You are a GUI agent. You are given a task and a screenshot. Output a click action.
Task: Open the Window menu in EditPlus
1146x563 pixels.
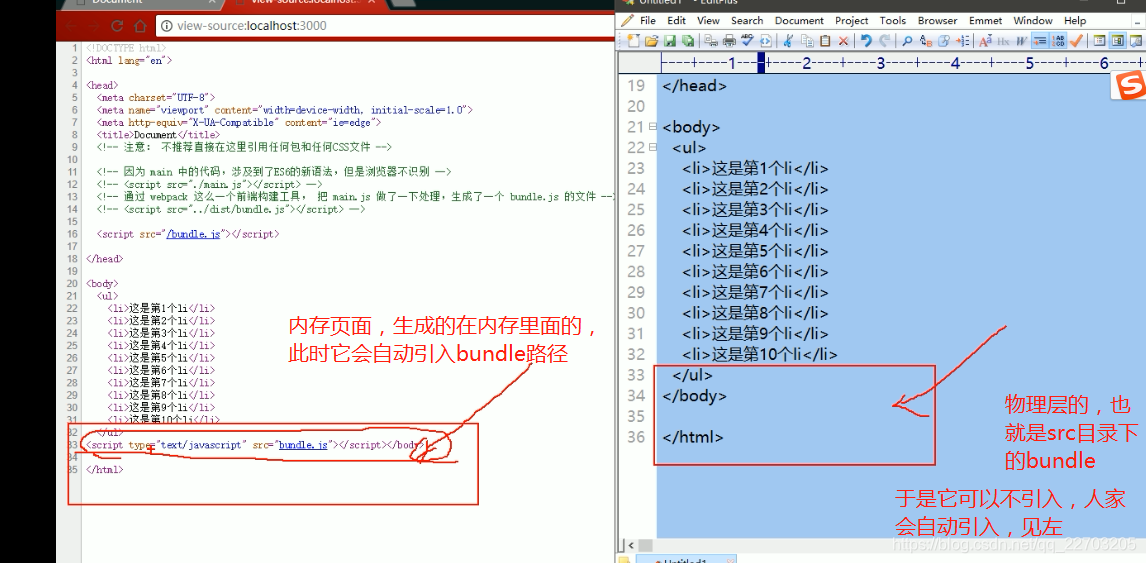[x=1033, y=20]
